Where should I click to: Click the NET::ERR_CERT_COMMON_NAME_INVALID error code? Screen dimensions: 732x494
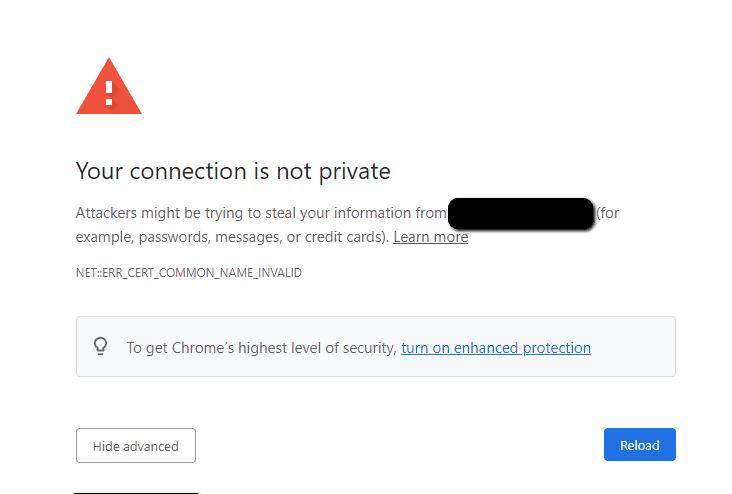coord(189,272)
